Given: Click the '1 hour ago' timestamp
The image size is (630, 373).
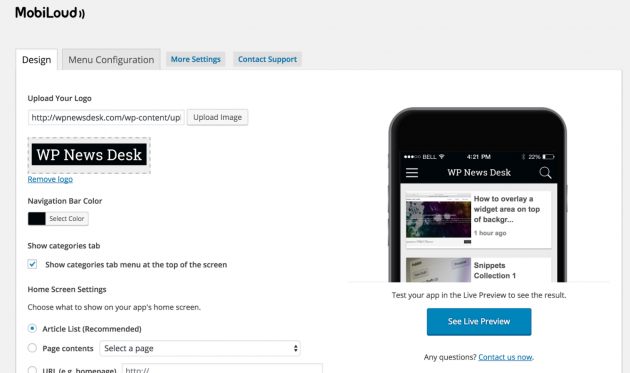Looking at the screenshot, I should click(490, 233).
